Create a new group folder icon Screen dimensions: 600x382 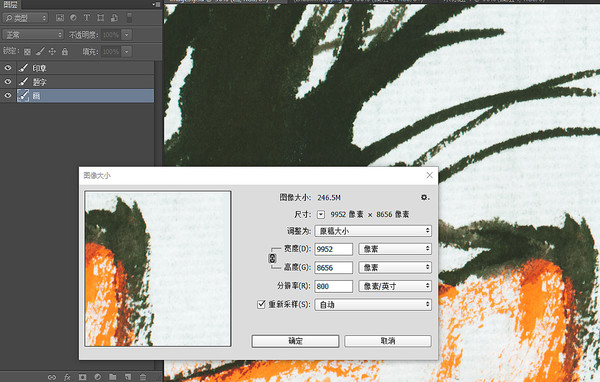pyautogui.click(x=112, y=377)
